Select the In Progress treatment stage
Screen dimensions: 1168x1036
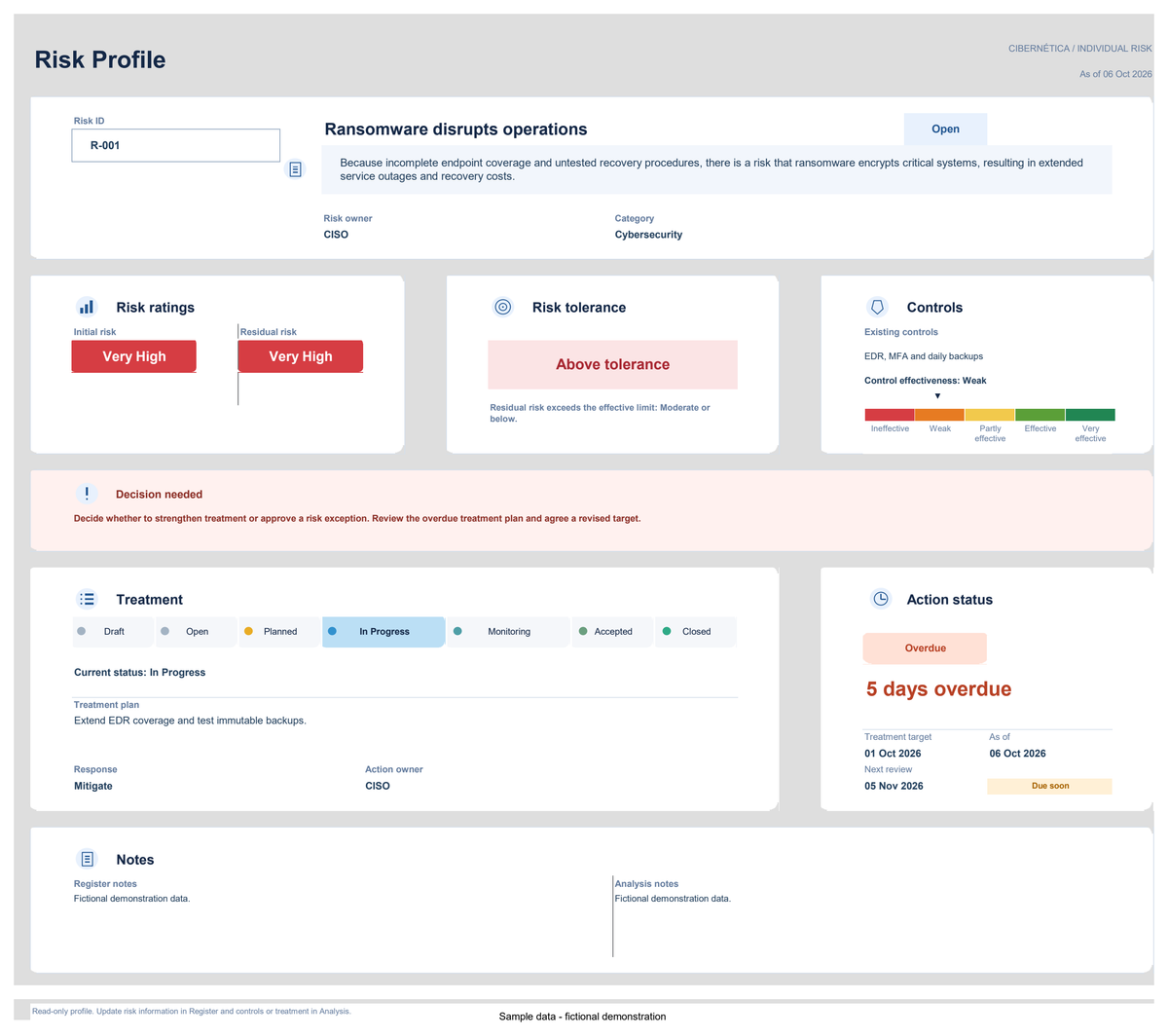click(x=383, y=631)
